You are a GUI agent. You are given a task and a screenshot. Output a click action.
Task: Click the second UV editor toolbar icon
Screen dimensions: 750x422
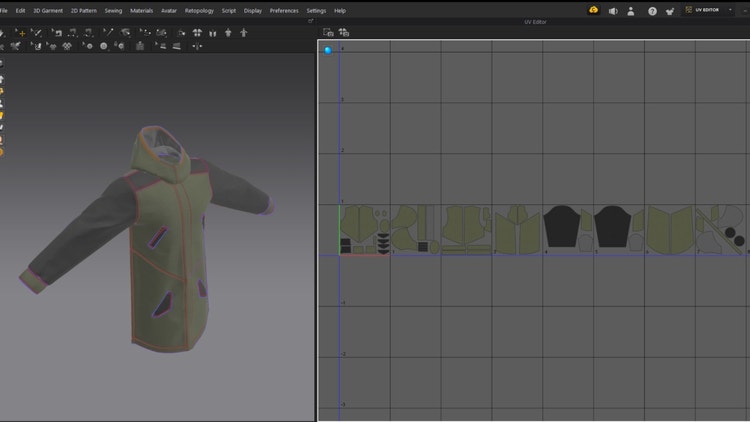[x=344, y=32]
